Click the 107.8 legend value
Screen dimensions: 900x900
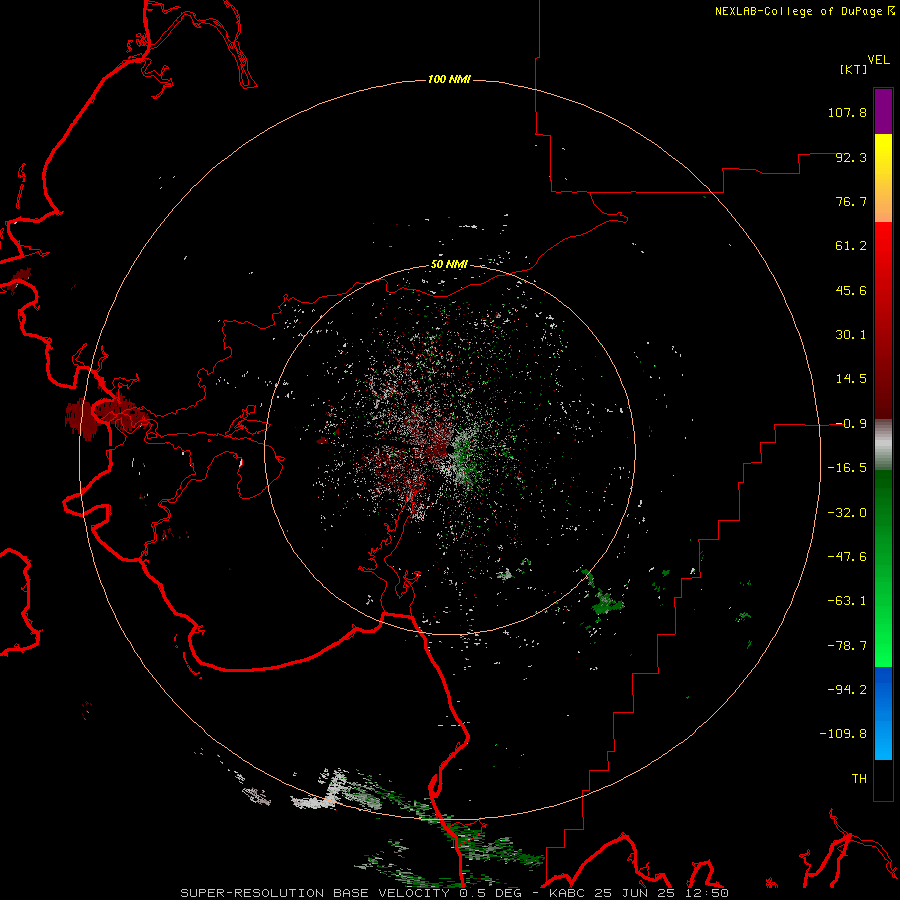pyautogui.click(x=847, y=112)
